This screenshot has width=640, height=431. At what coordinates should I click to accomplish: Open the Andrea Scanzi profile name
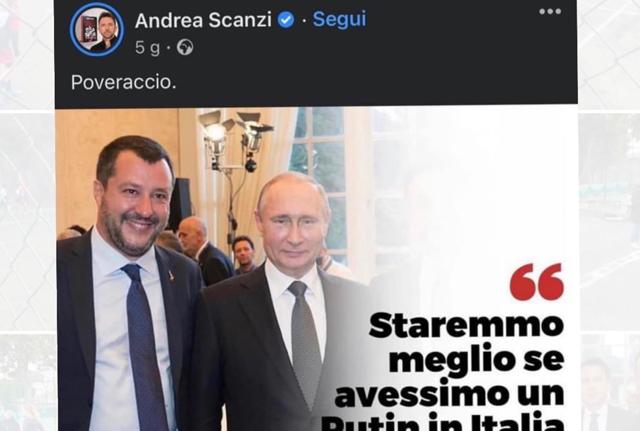click(203, 20)
